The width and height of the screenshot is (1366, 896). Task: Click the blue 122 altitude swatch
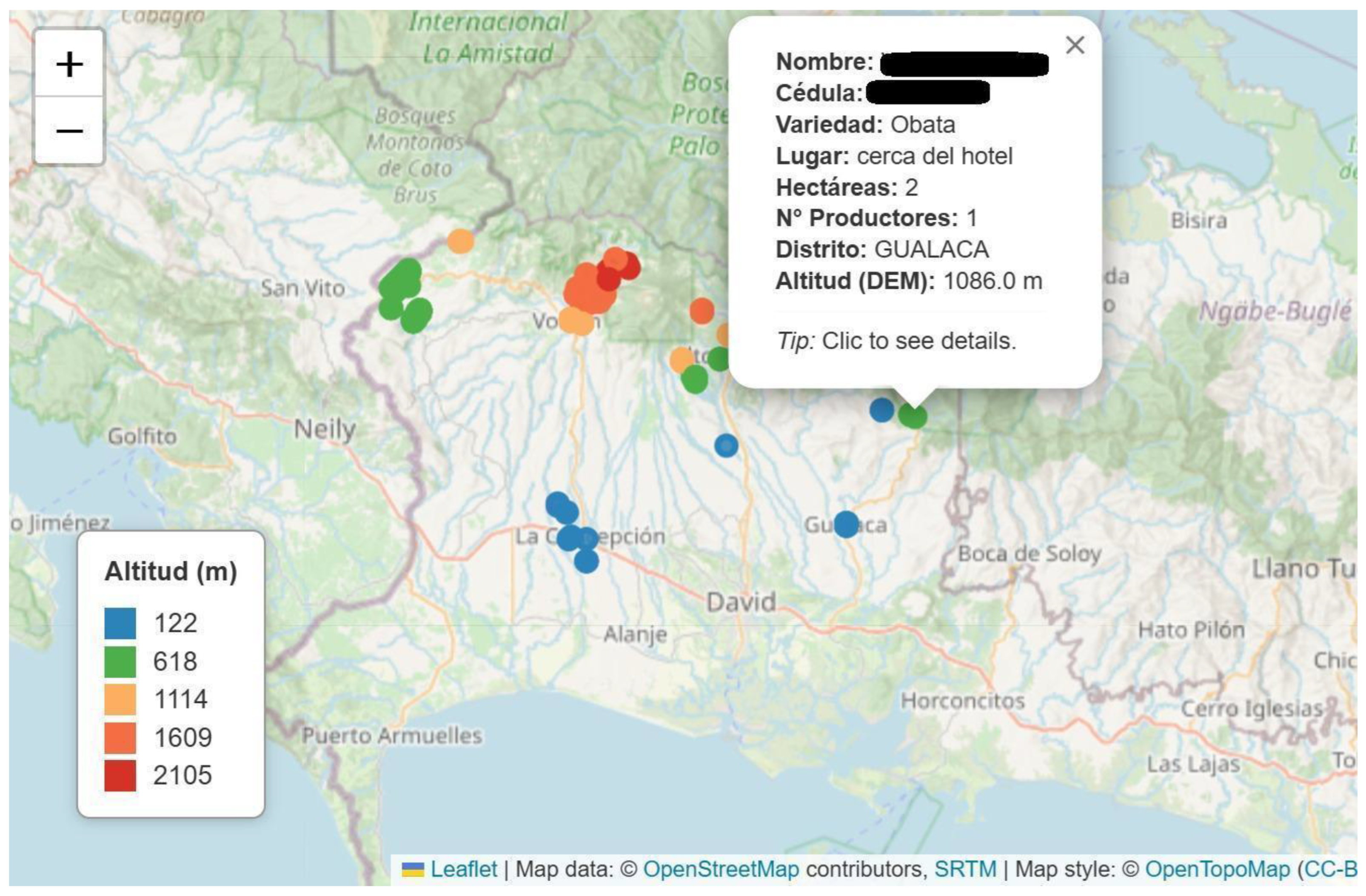120,623
